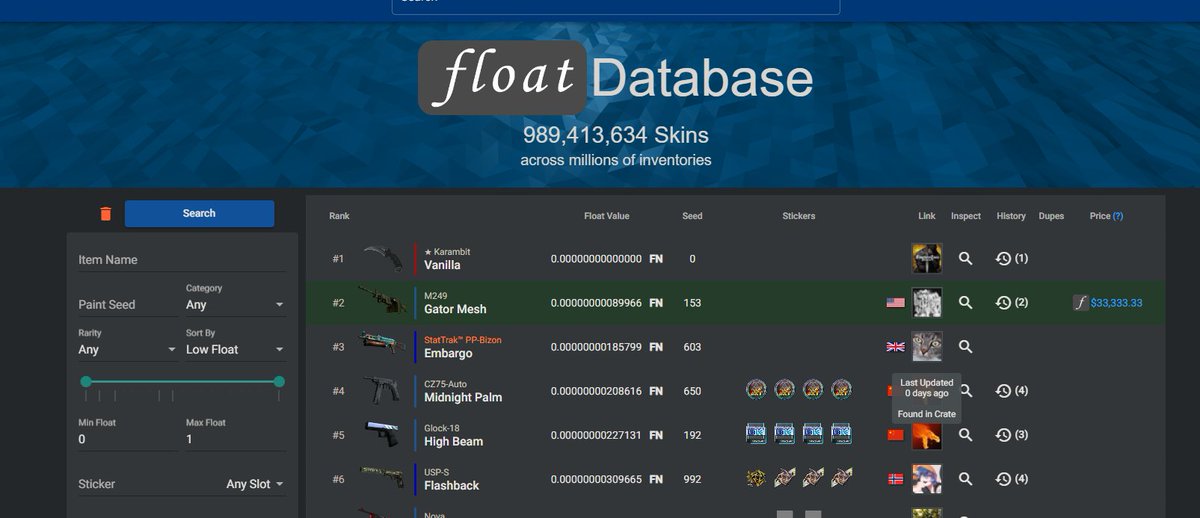Viewport: 1200px width, 518px height.
Task: Click the Float Value column header
Action: [607, 216]
